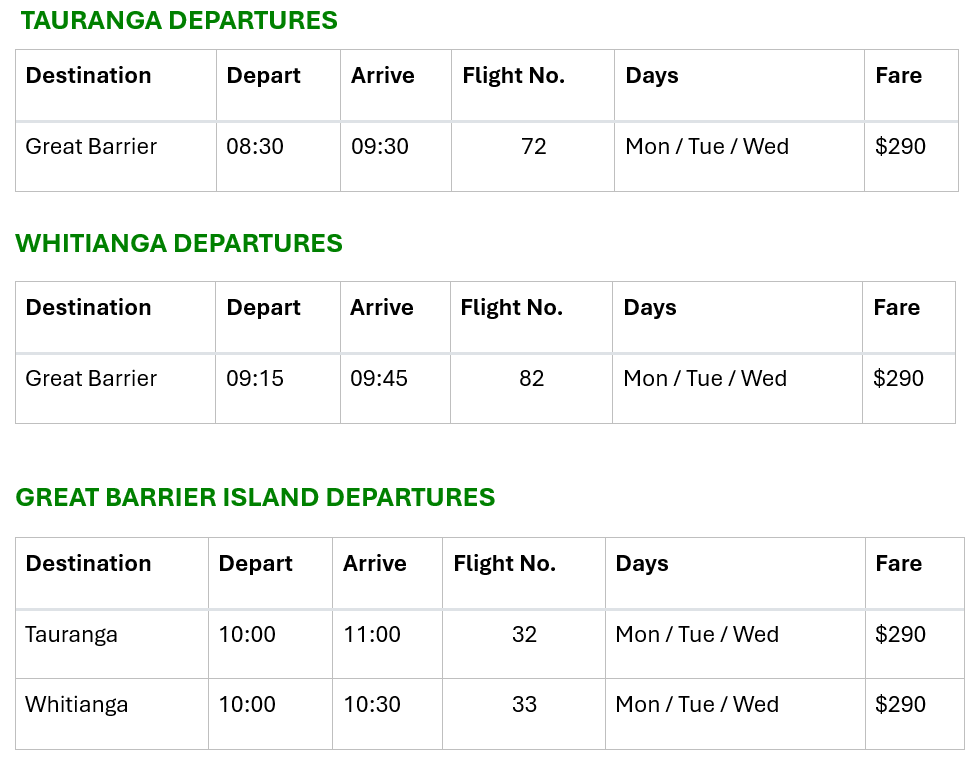
Task: Select flight number 33 cell
Action: 524,705
